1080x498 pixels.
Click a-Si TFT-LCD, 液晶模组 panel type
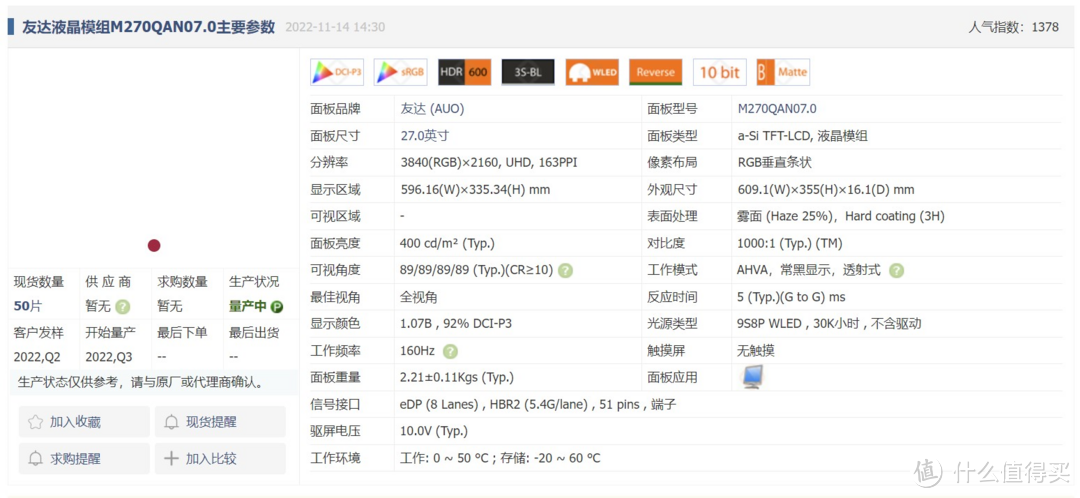tap(802, 136)
